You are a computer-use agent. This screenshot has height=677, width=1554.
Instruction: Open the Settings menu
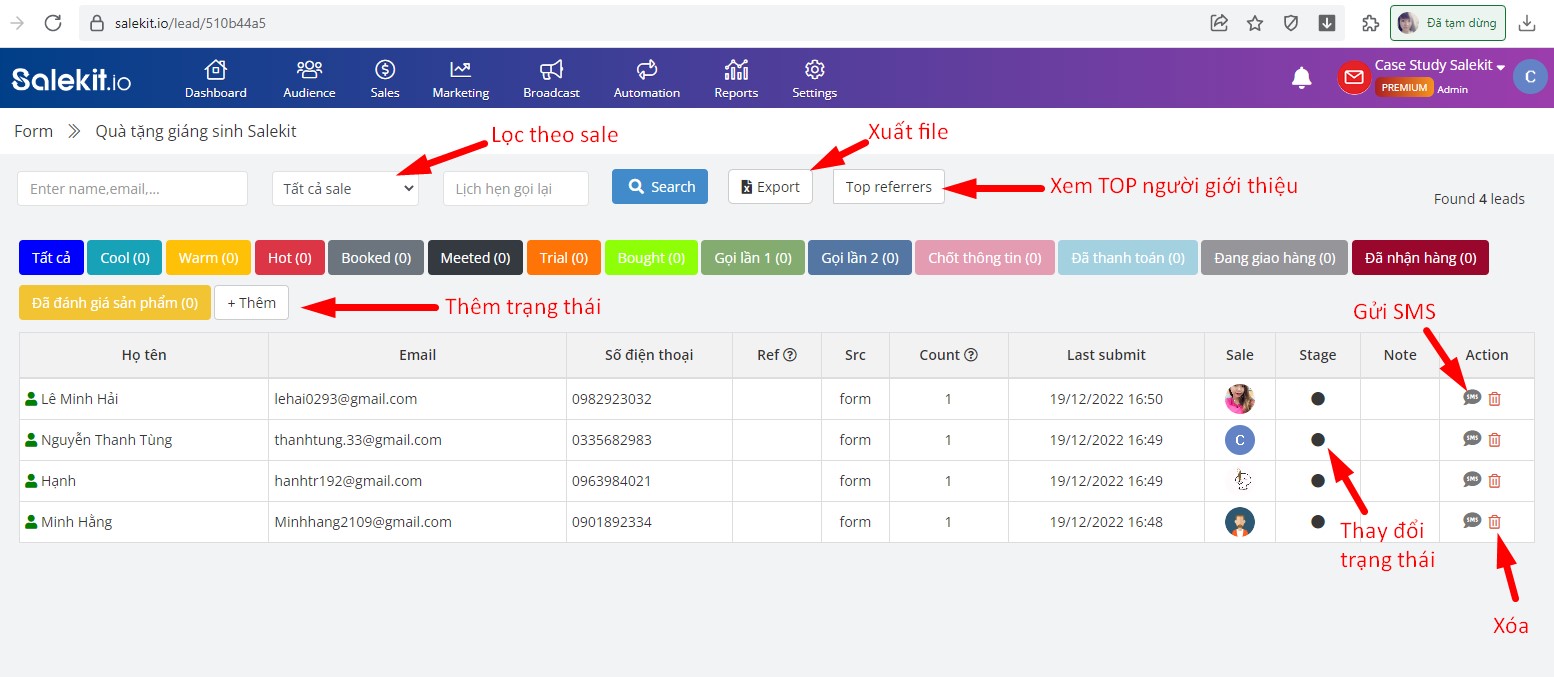(814, 79)
